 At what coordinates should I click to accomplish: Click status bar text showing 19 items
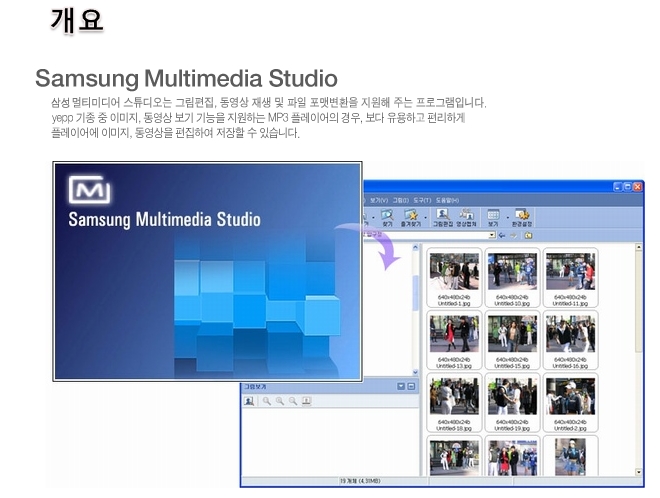point(360,481)
